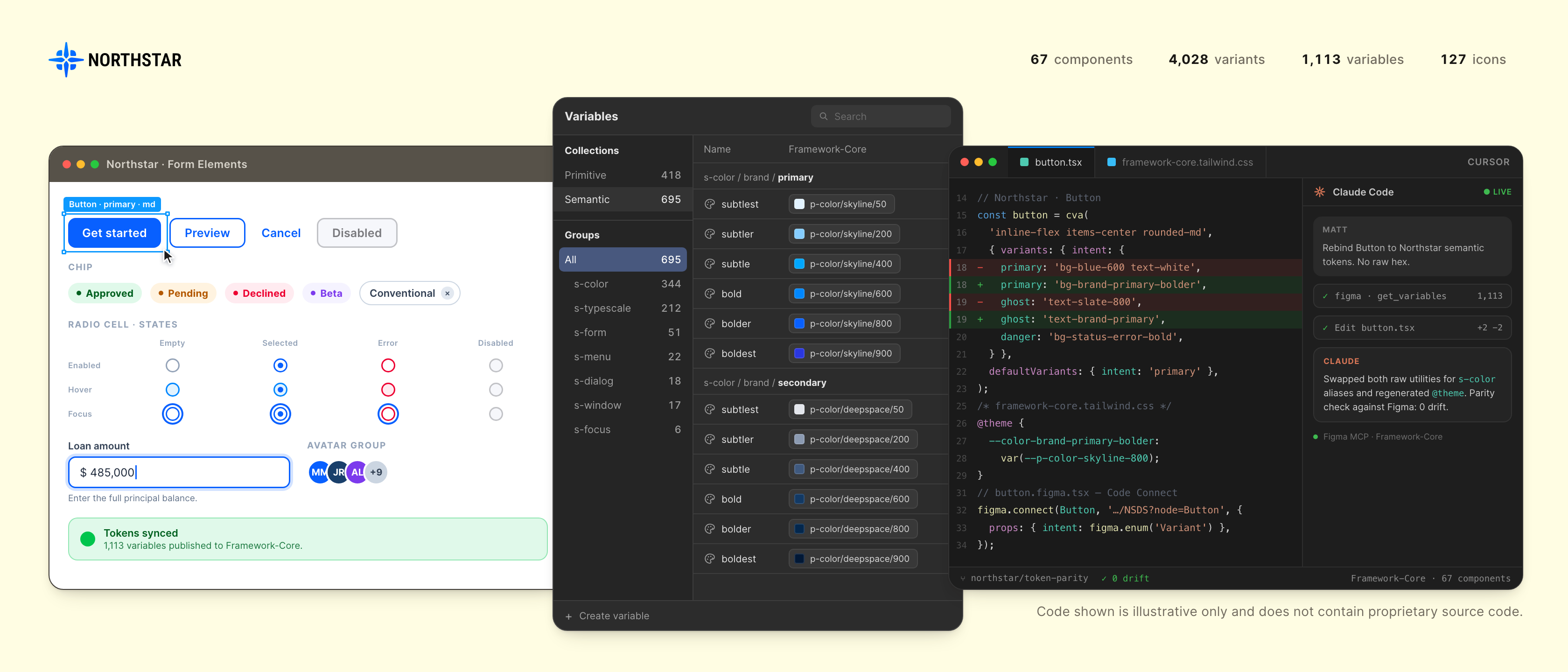This screenshot has height=672, width=1568.
Task: Click the palette icon beside secondary bolder
Action: point(709,528)
